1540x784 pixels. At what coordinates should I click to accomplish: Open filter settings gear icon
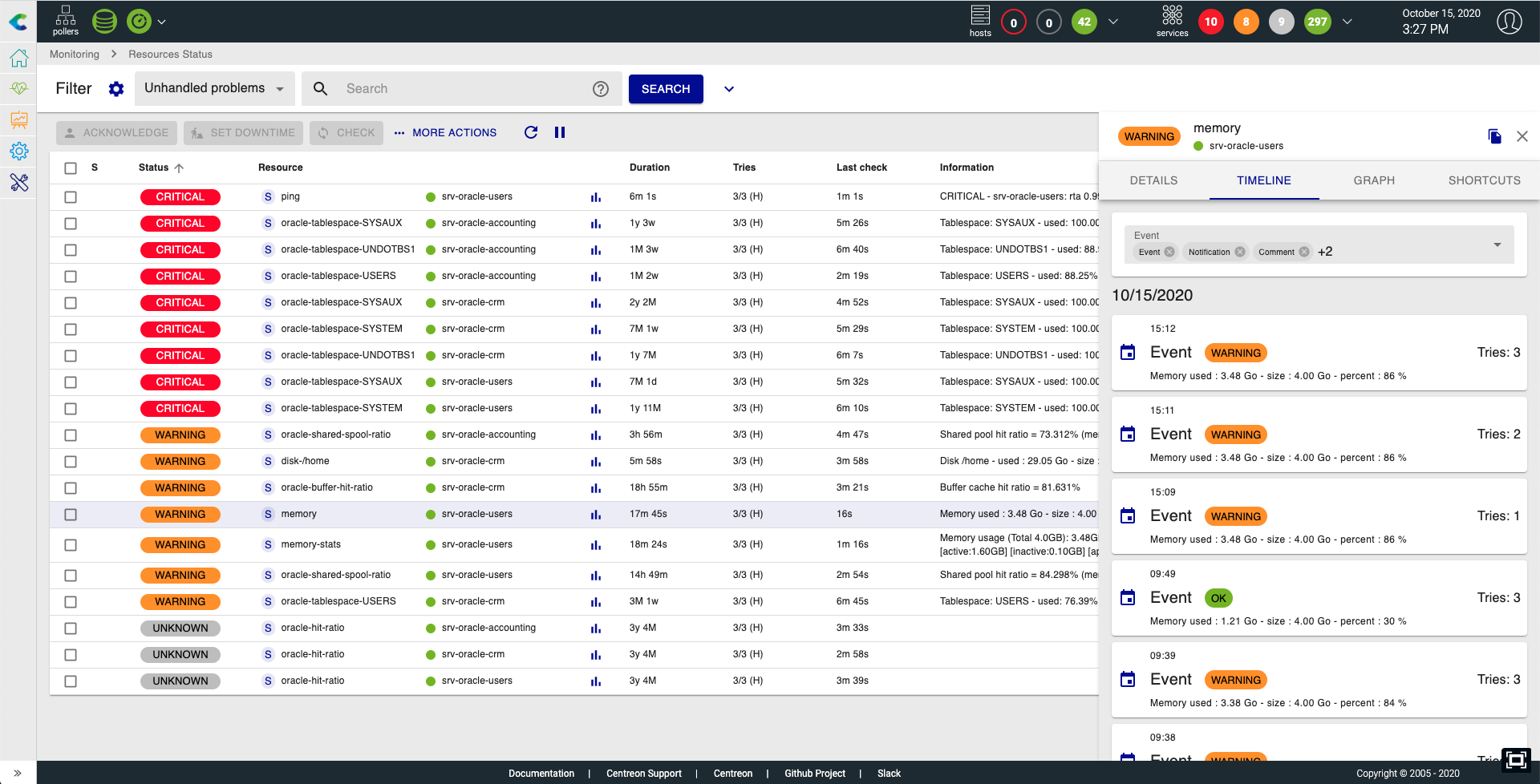(x=116, y=89)
